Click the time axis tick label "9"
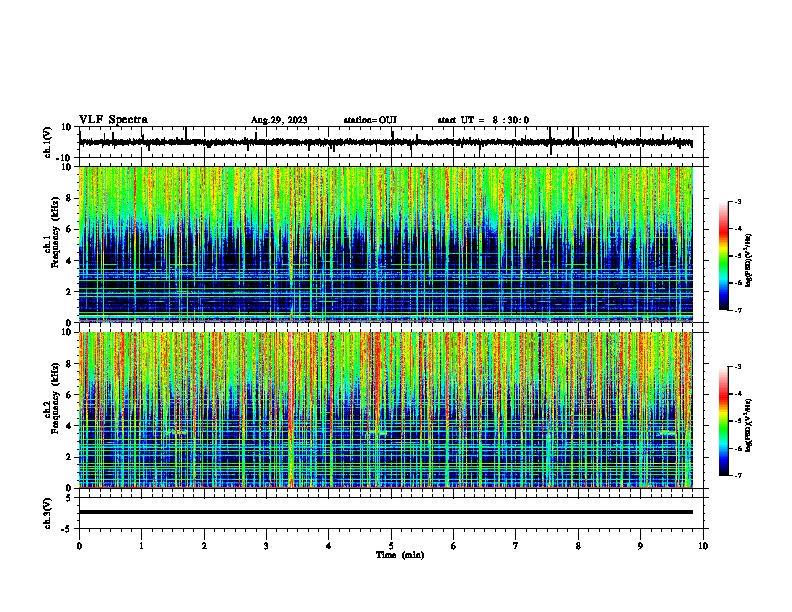Screen dimensions: 792x612 coord(640,546)
